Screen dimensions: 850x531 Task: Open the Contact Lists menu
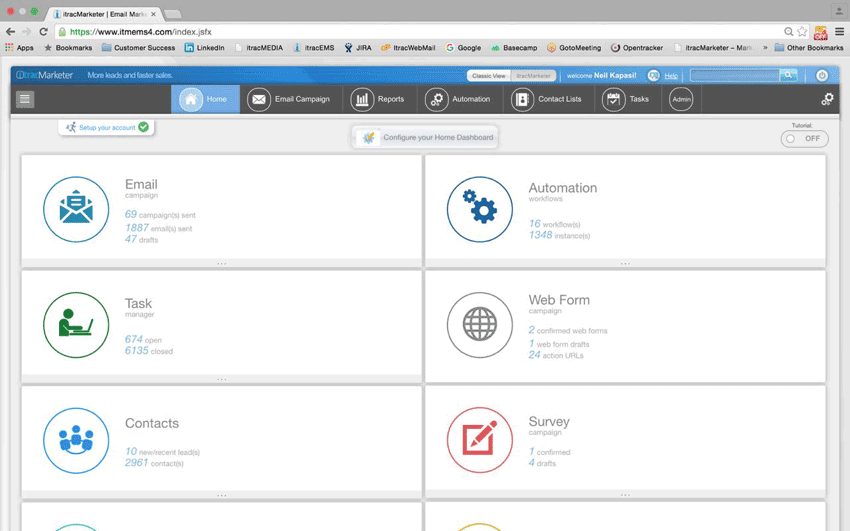(546, 99)
